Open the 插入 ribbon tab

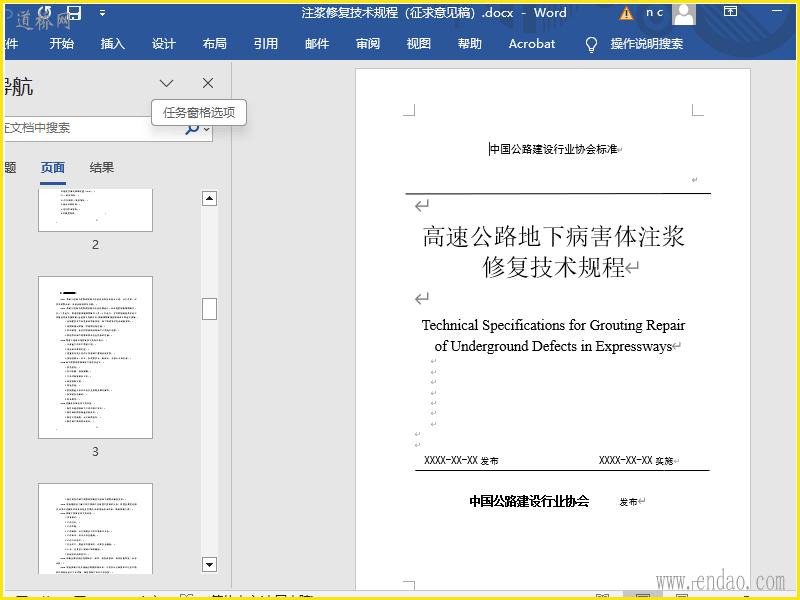click(x=113, y=44)
